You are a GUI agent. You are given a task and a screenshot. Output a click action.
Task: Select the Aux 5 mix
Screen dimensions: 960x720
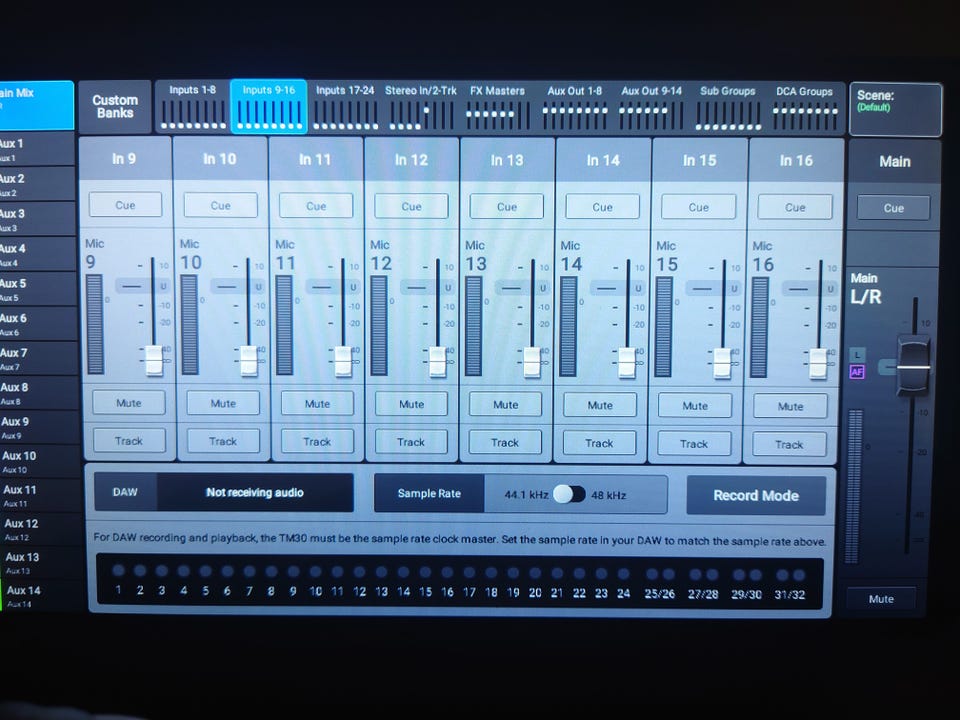(37, 289)
